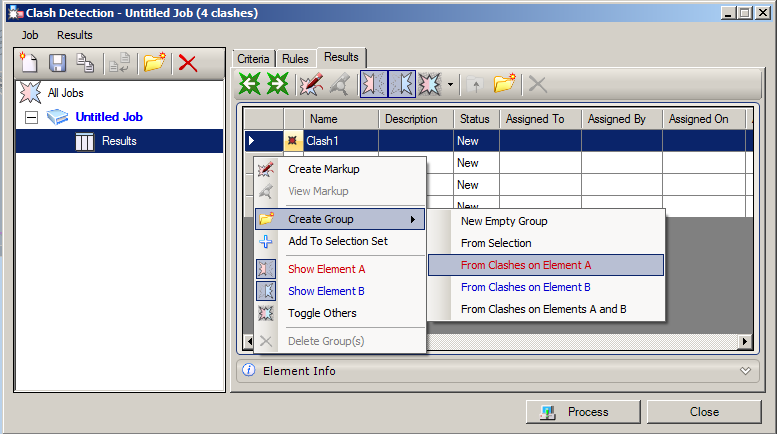
Task: Open dropdown arrow next to Toggle Others
Action: tap(450, 84)
